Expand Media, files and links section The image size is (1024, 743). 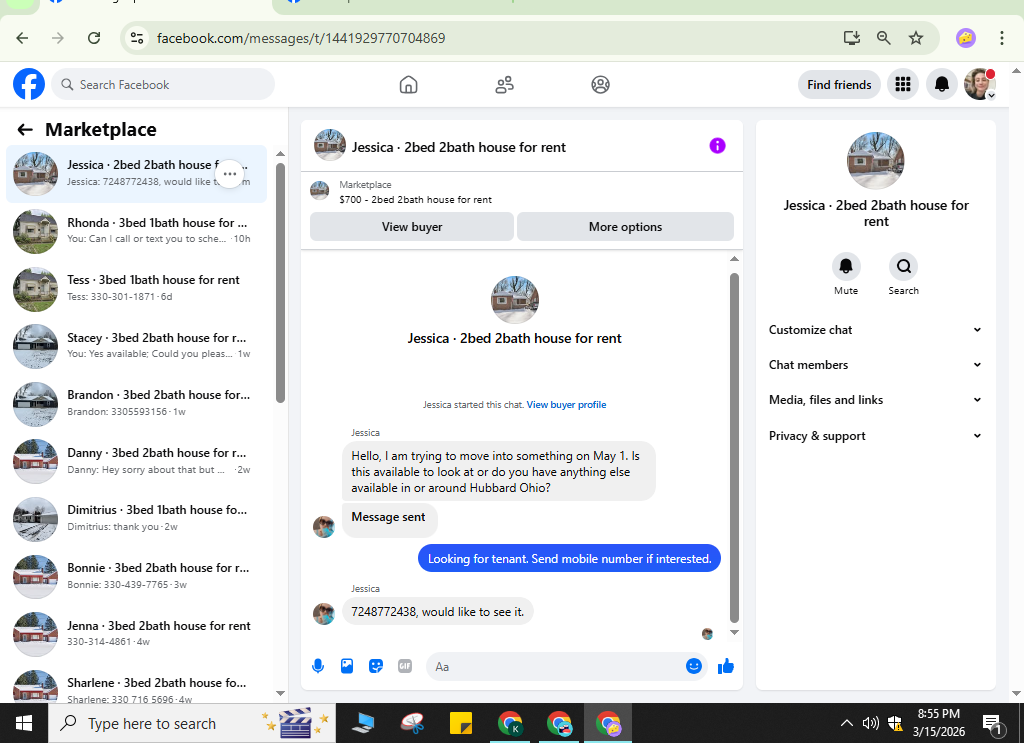(875, 400)
